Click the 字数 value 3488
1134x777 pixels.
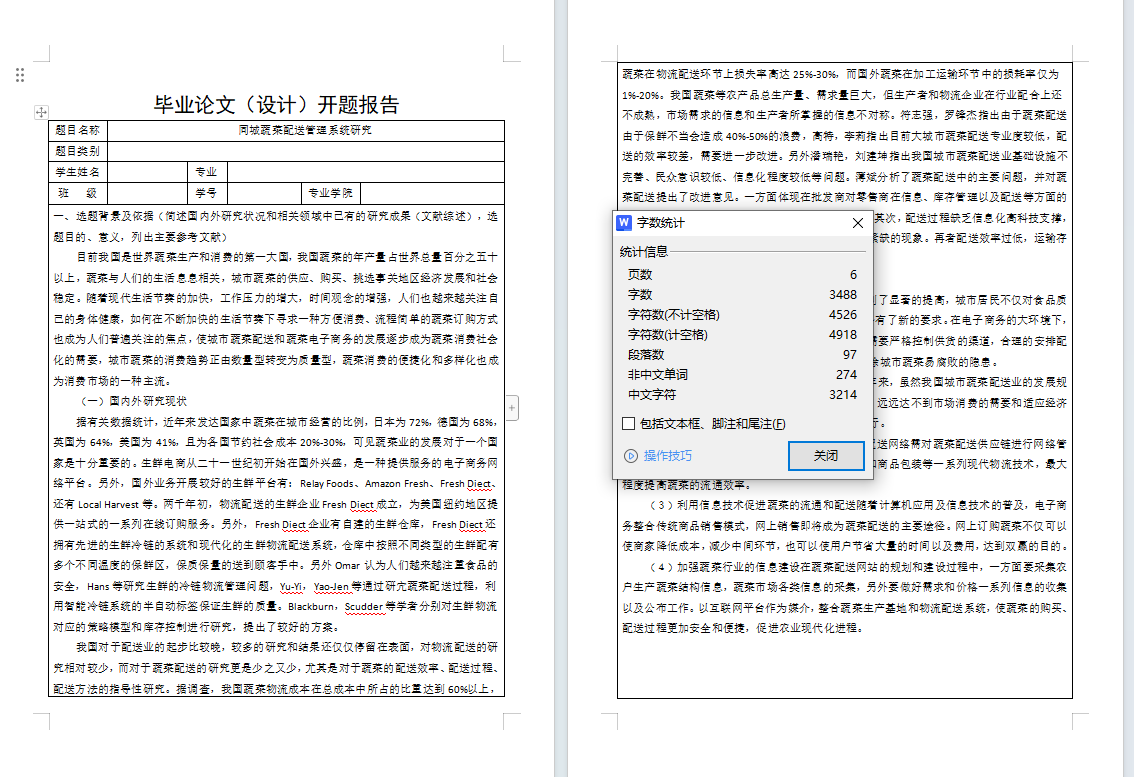coord(843,294)
